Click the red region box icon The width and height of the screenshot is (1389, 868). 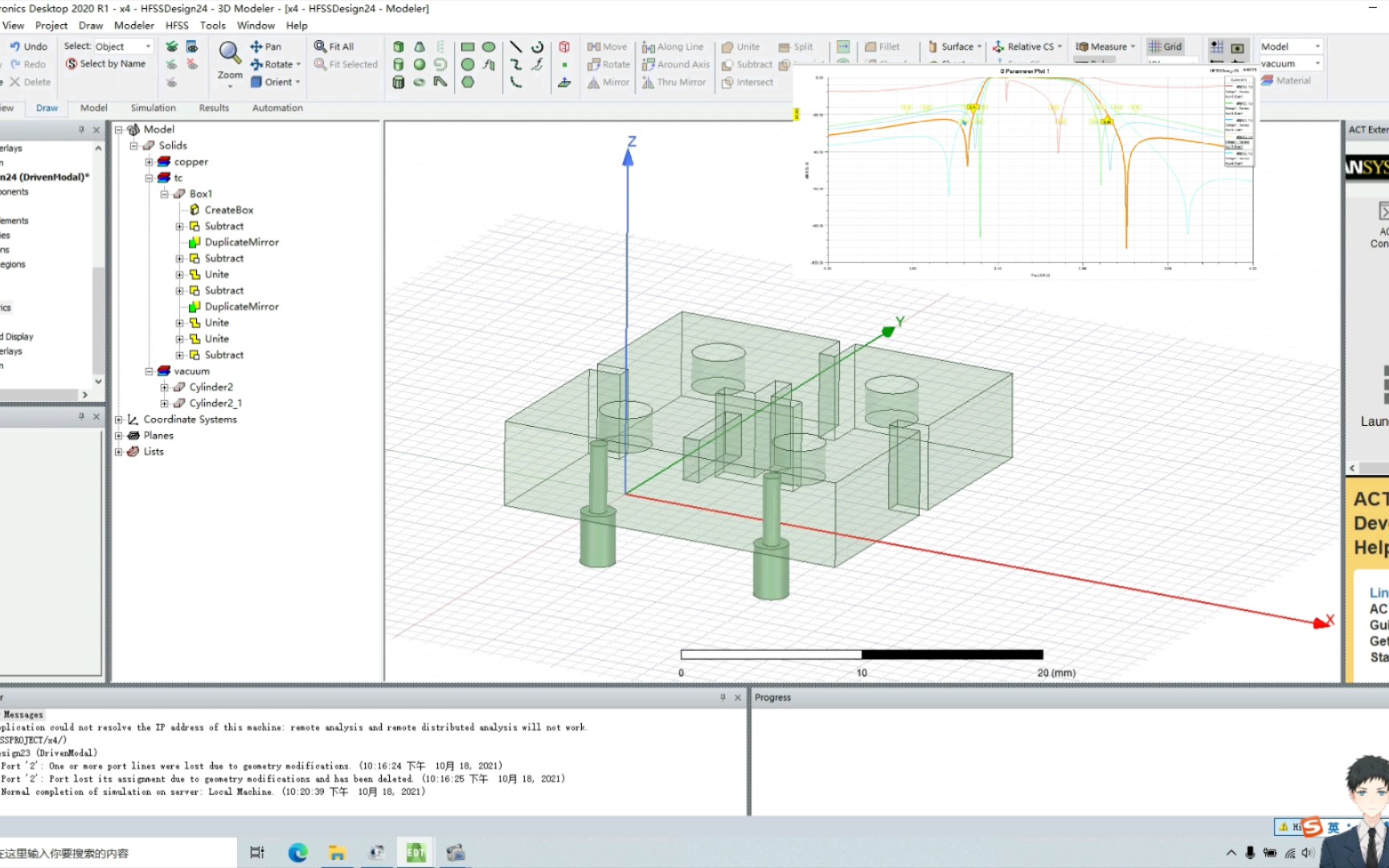tap(564, 47)
